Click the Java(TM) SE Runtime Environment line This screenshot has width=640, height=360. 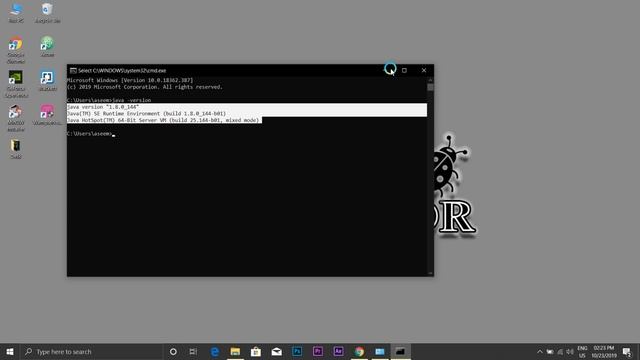pos(147,113)
